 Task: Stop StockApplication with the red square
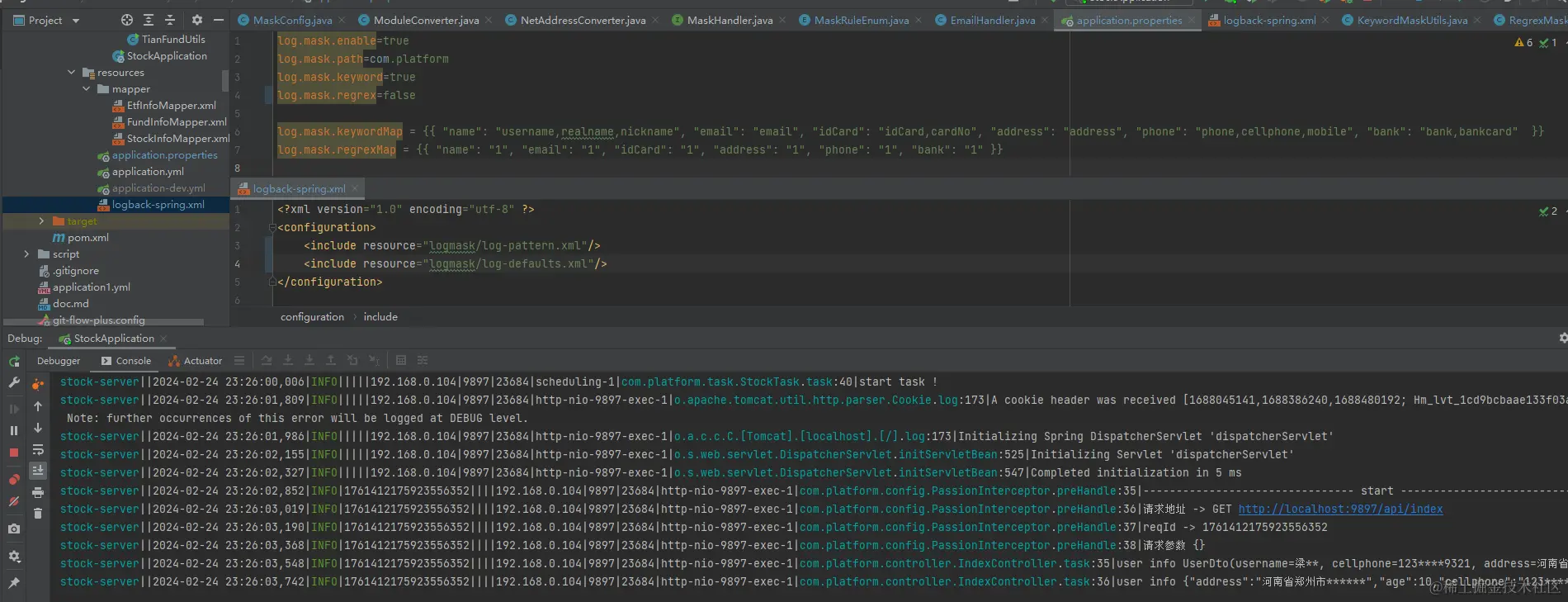tap(14, 453)
